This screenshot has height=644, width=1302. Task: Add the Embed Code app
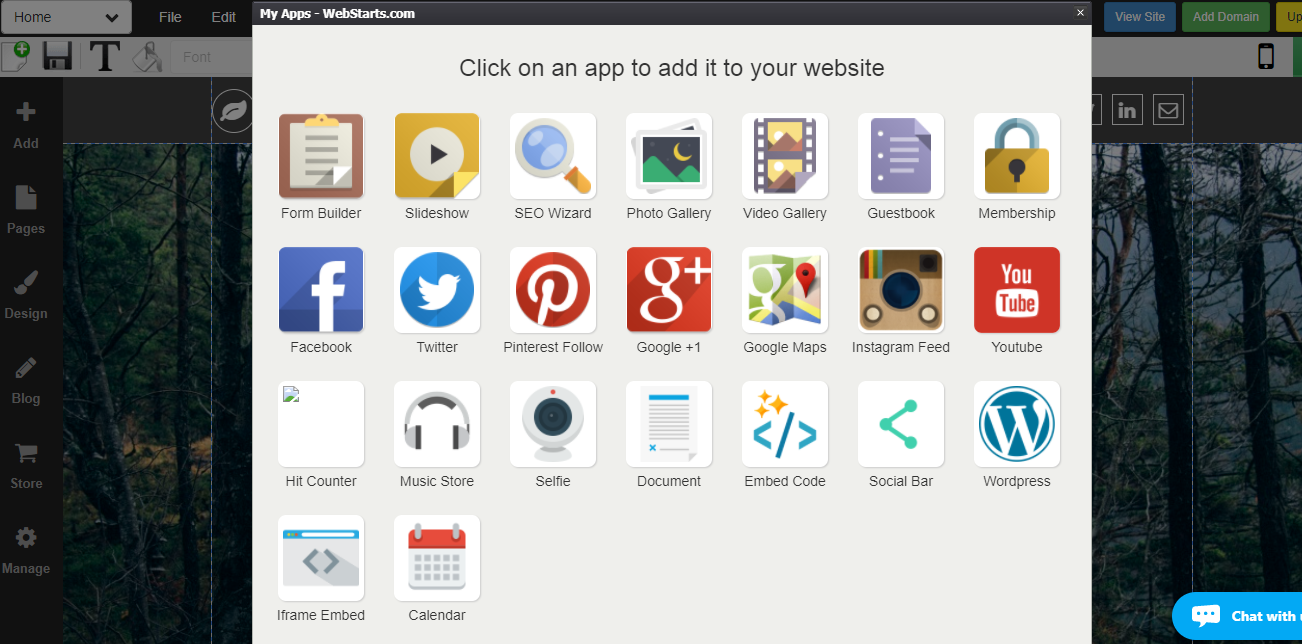(x=785, y=424)
